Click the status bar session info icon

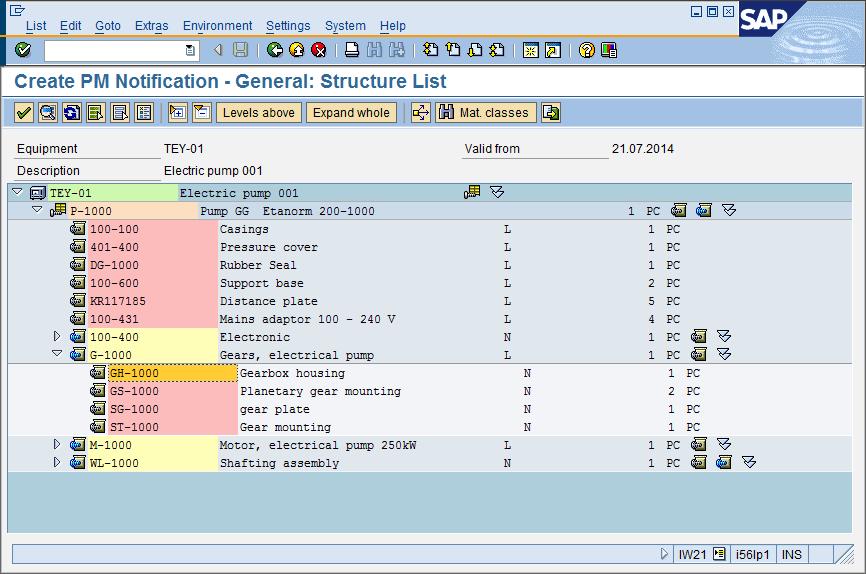(x=719, y=554)
